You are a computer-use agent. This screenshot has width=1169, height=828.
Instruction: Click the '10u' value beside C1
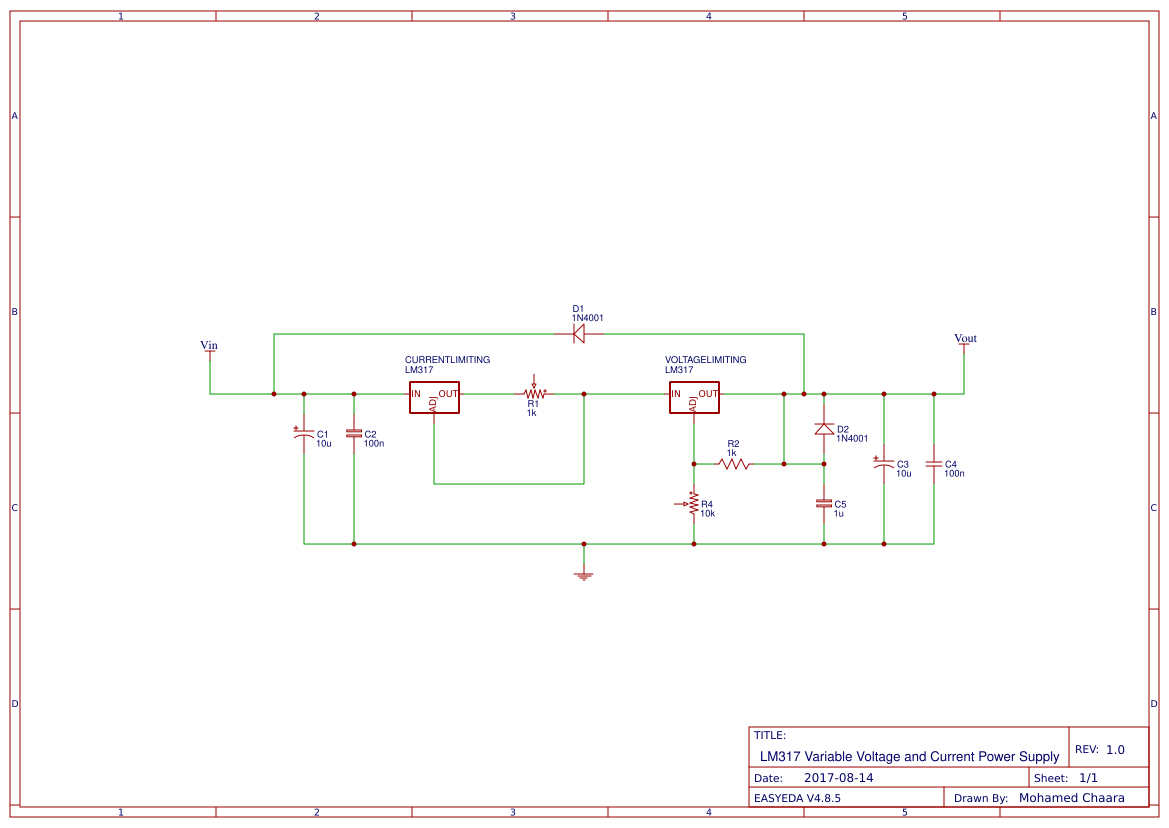tap(324, 443)
